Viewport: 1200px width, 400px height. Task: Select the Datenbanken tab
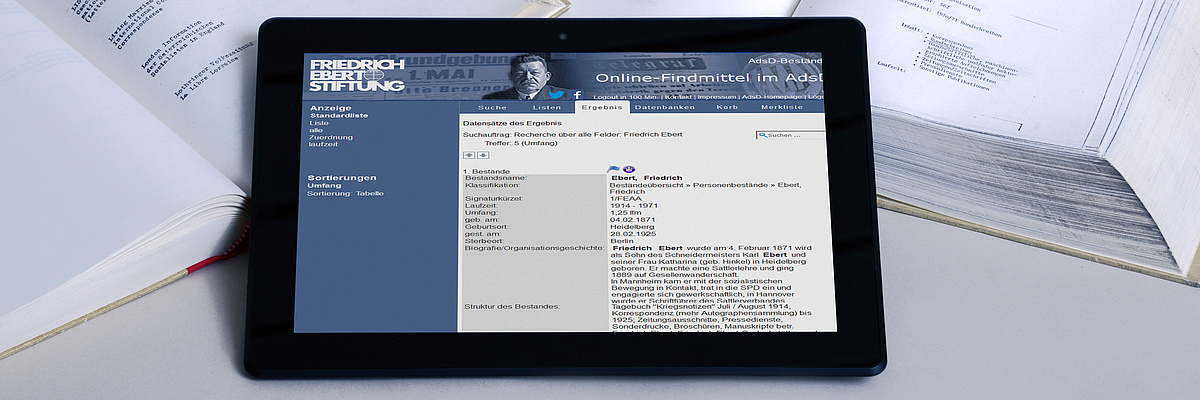(664, 107)
